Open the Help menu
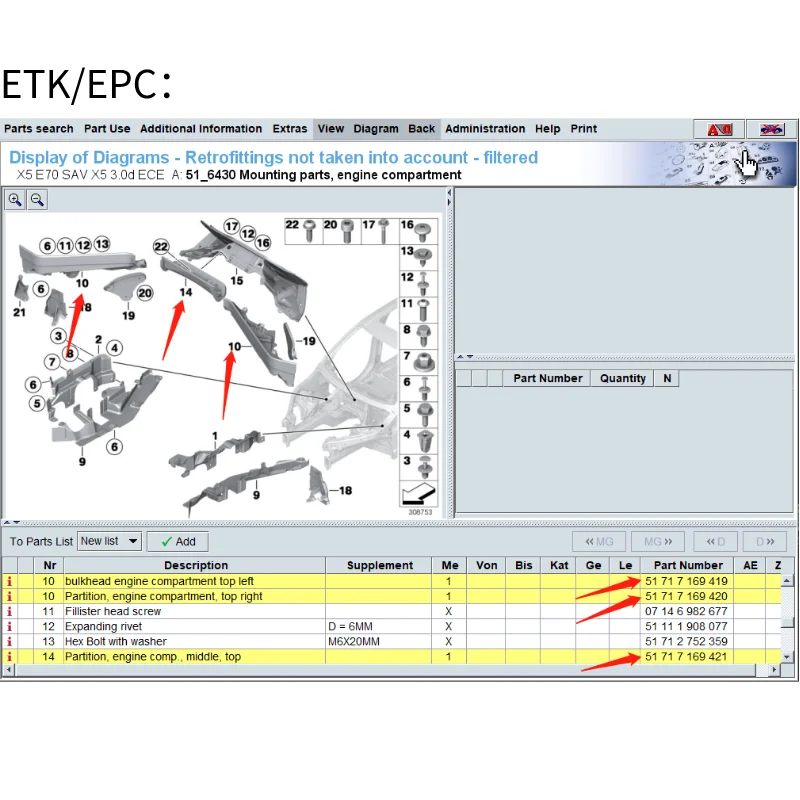800x800 pixels. coord(547,129)
